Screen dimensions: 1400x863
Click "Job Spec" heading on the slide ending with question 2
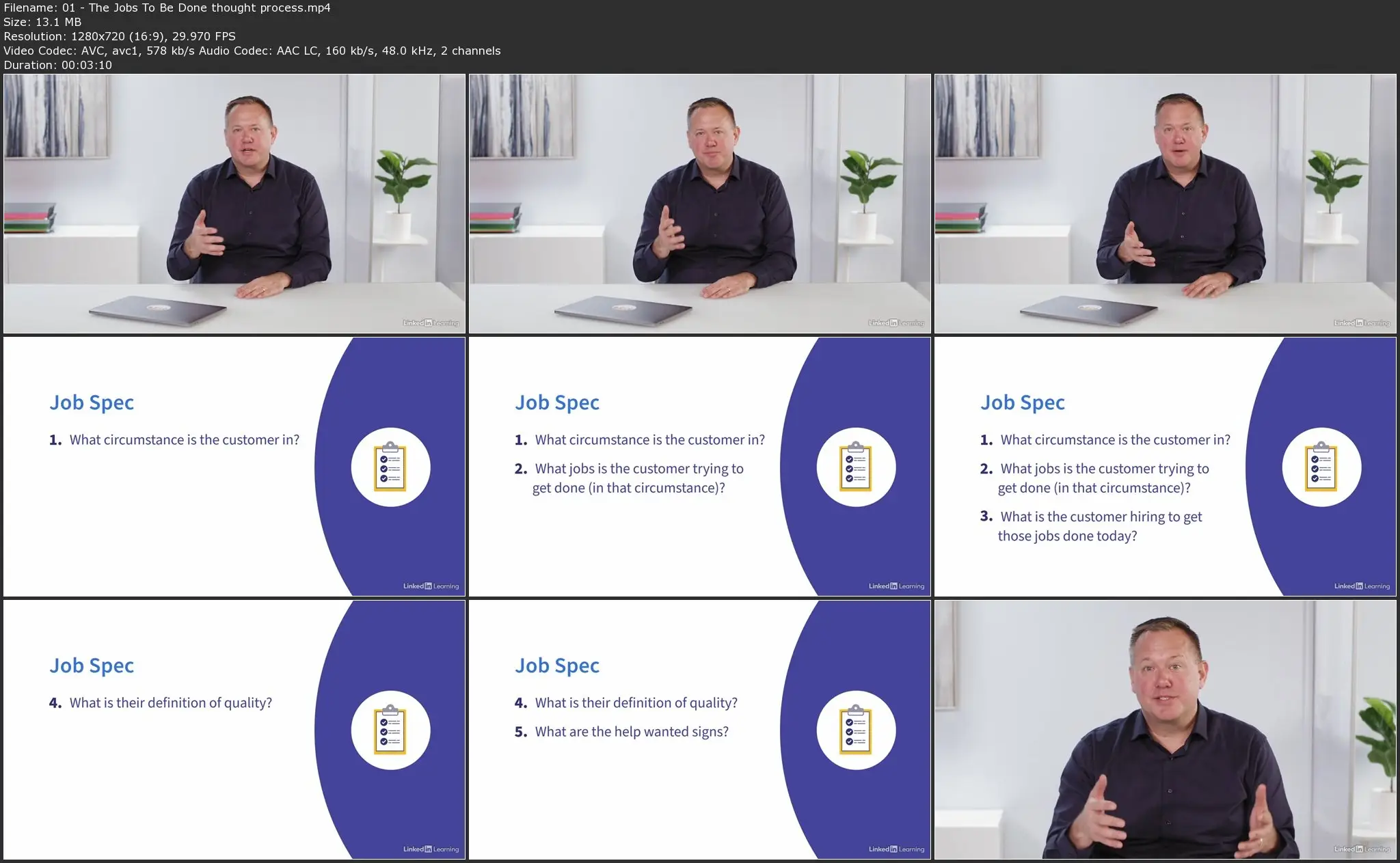coord(557,402)
